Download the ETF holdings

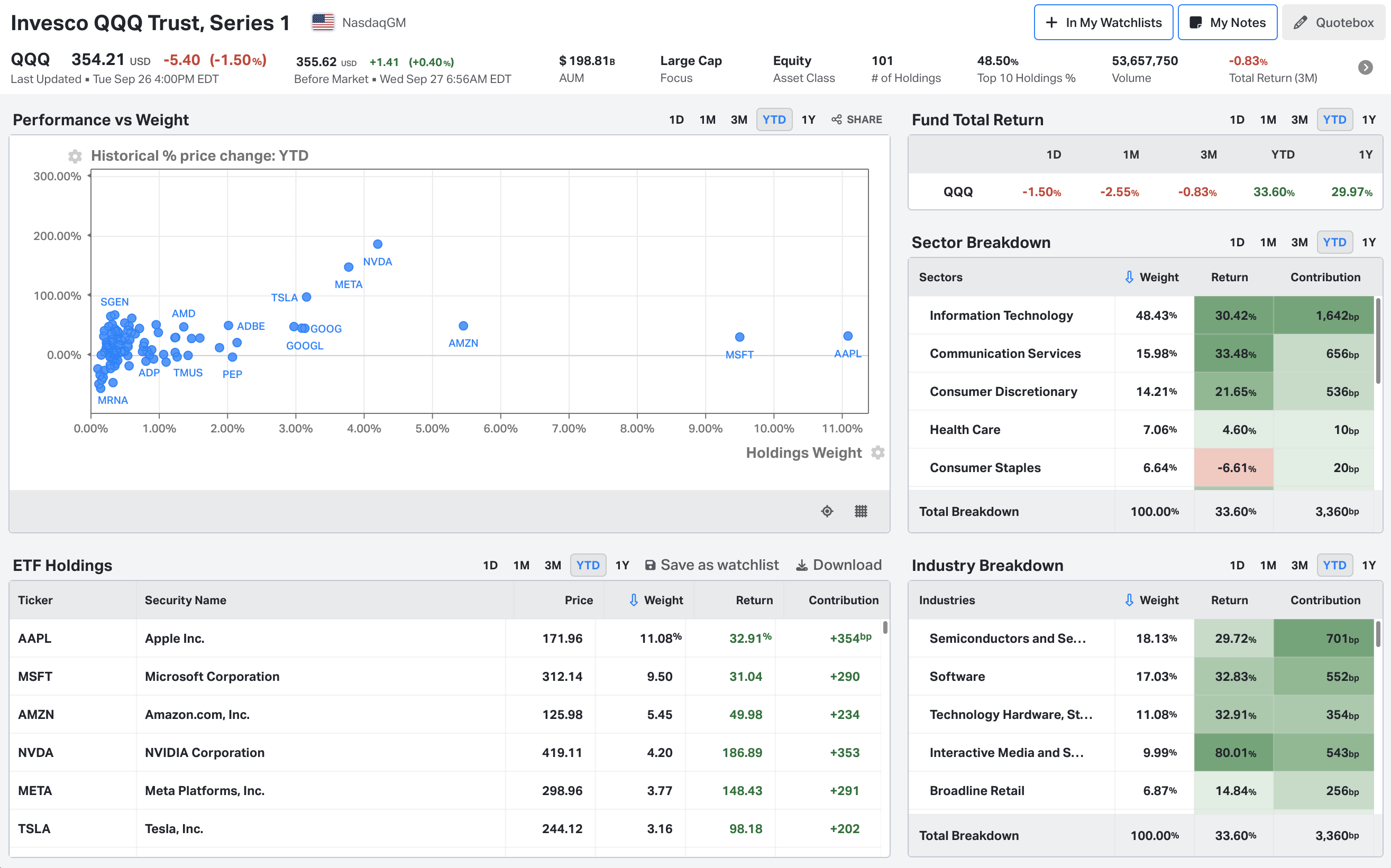click(838, 565)
